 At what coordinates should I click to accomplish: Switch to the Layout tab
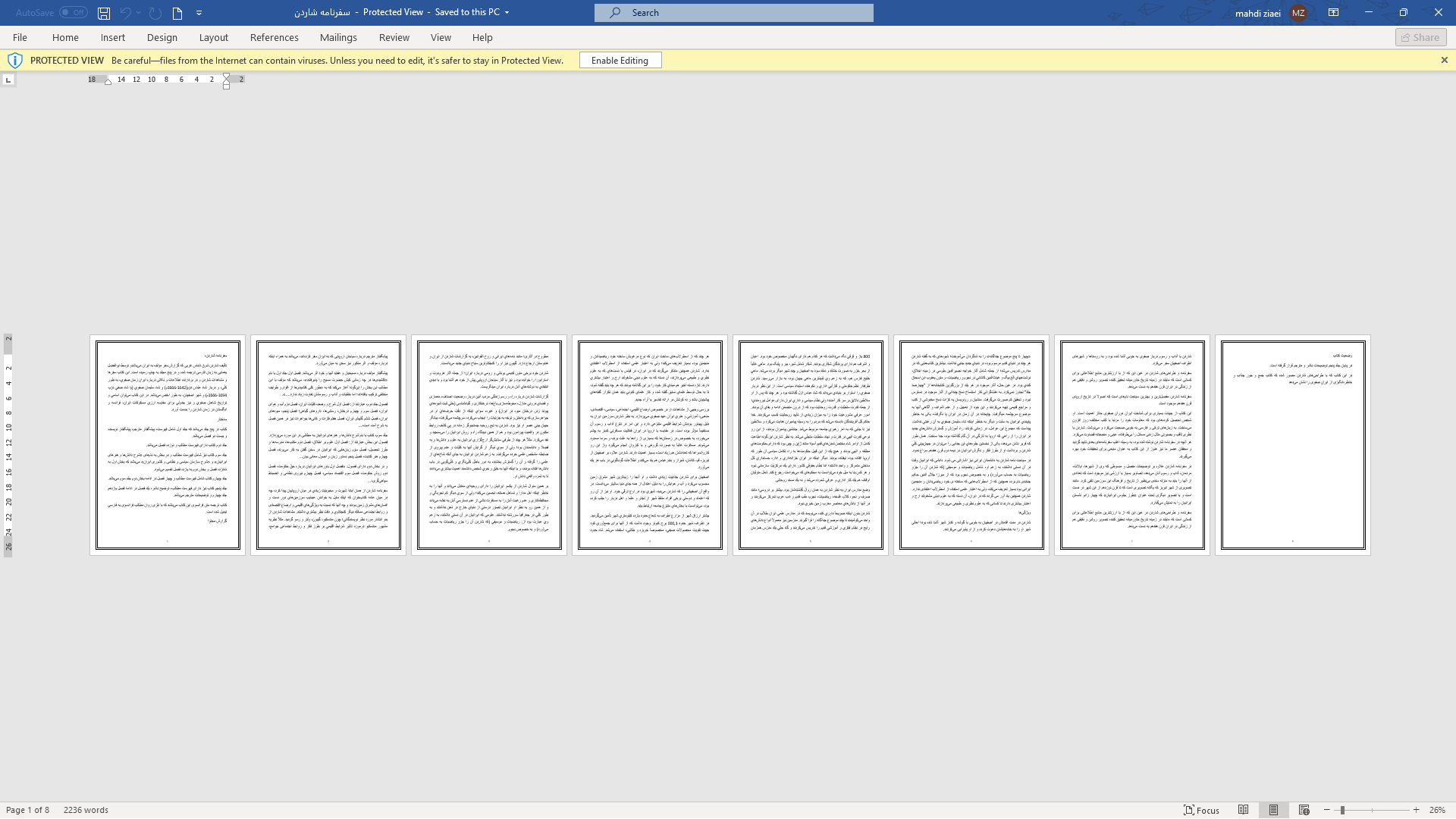pyautogui.click(x=214, y=37)
